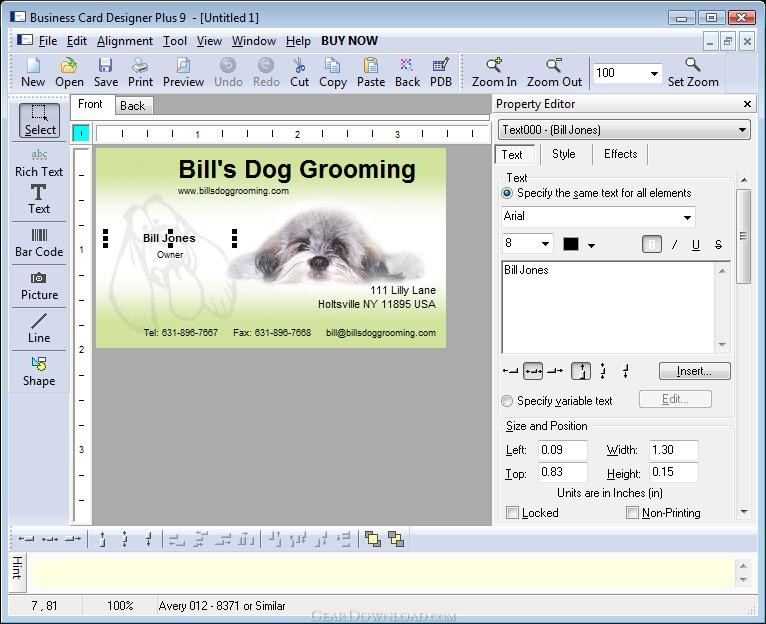Image resolution: width=766 pixels, height=624 pixels.
Task: Activate the Select tool
Action: click(40, 120)
